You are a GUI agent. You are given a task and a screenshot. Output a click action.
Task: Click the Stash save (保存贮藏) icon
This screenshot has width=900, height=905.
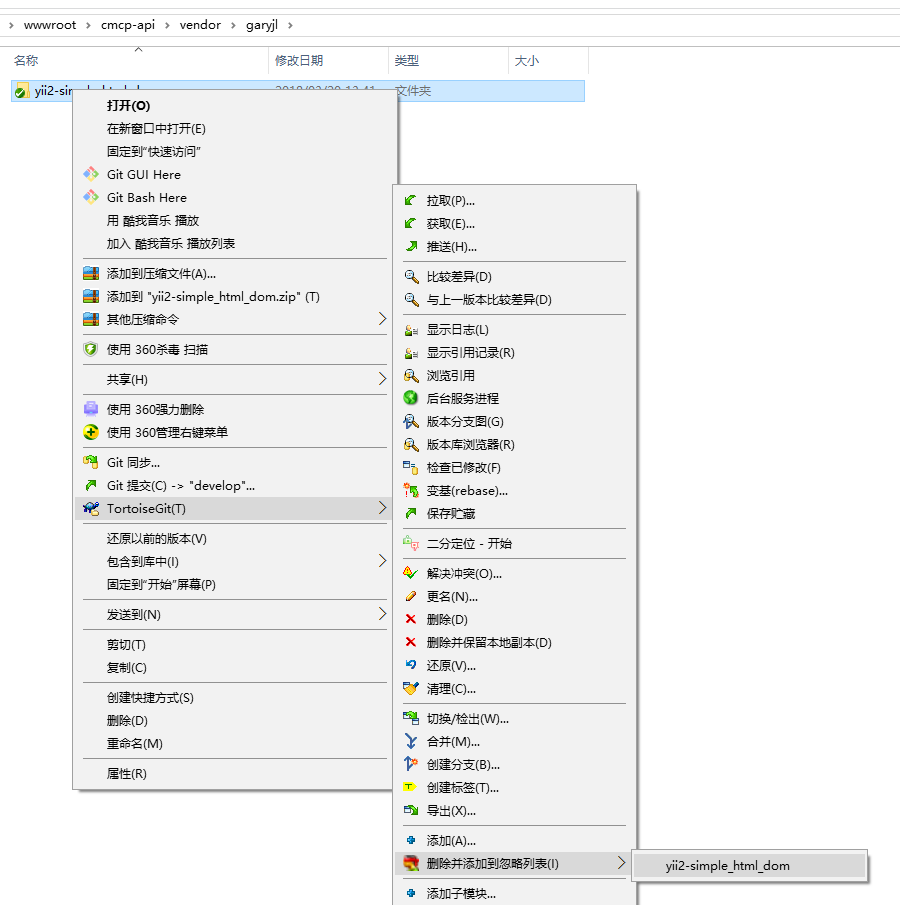tap(410, 514)
